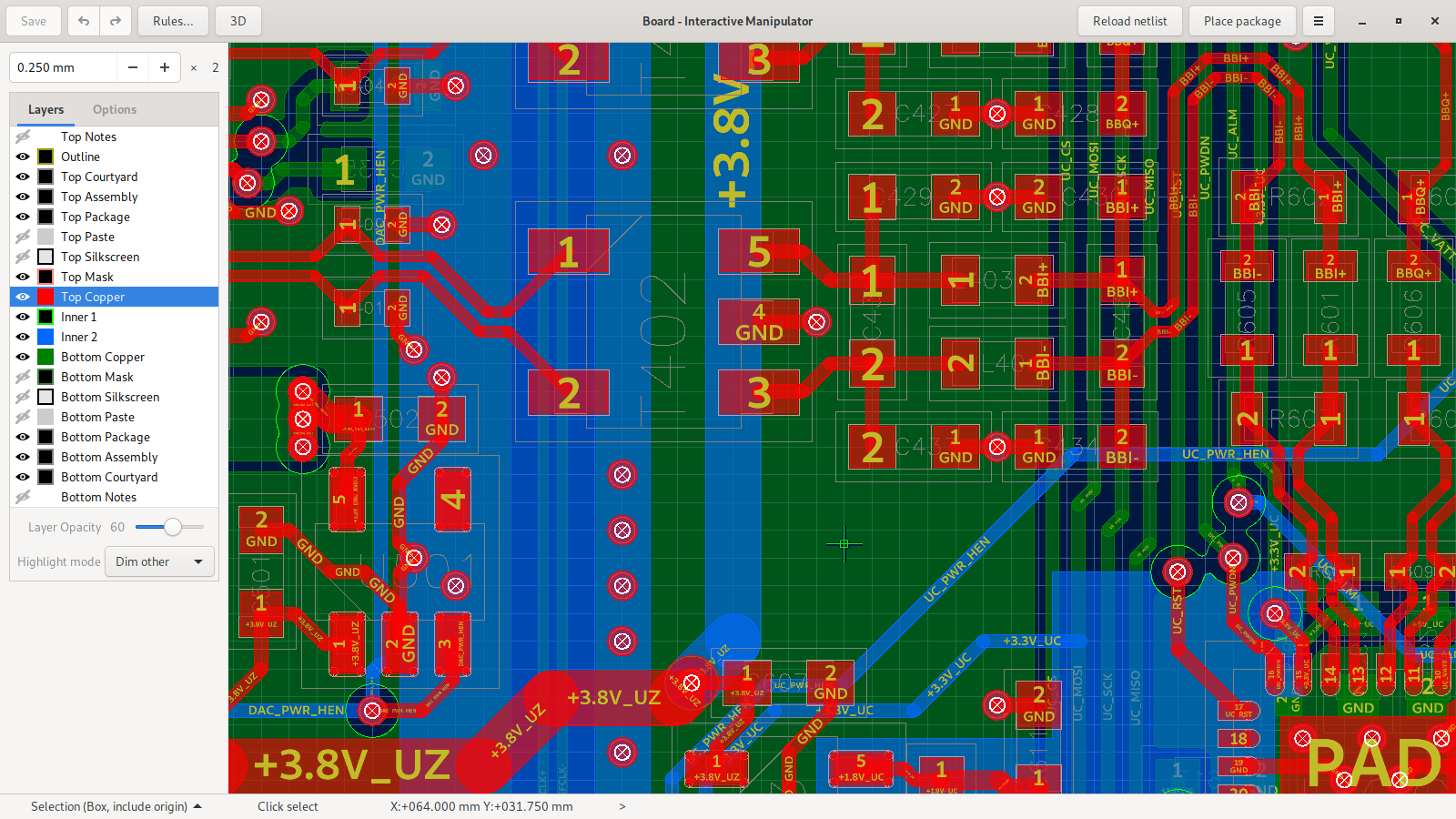Select the Layers tab

[x=45, y=109]
